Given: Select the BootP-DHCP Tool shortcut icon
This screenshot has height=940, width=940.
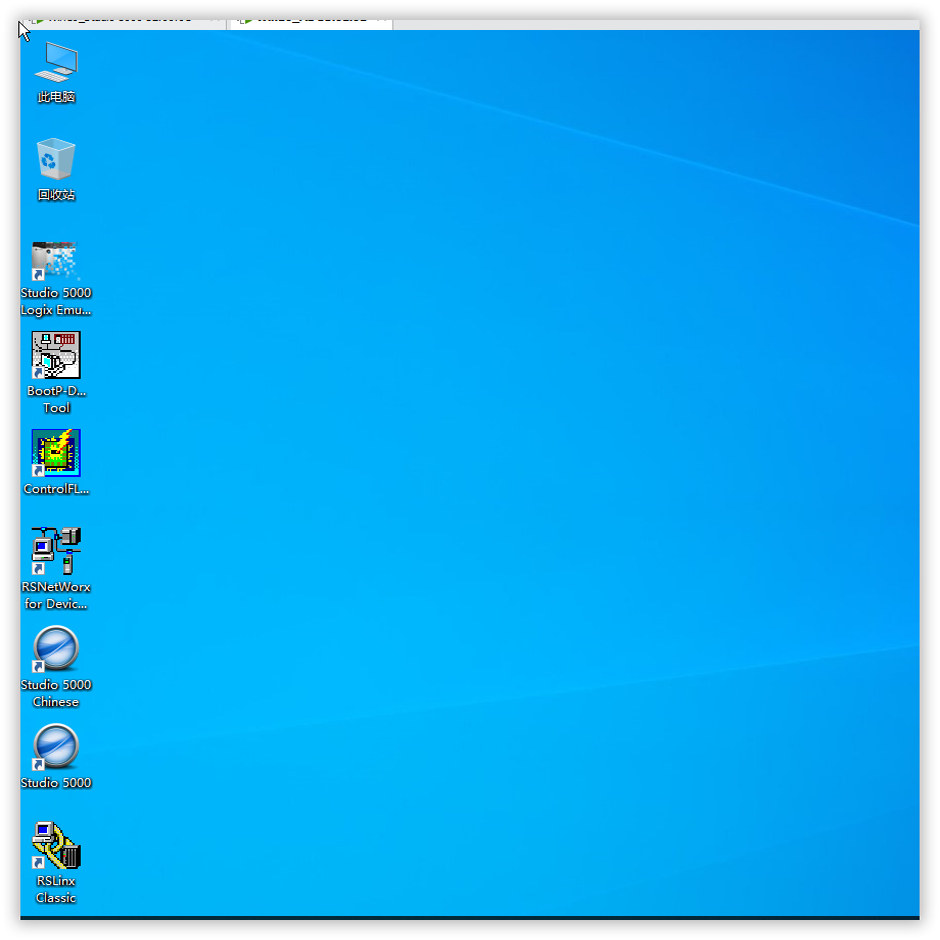Looking at the screenshot, I should tap(56, 355).
